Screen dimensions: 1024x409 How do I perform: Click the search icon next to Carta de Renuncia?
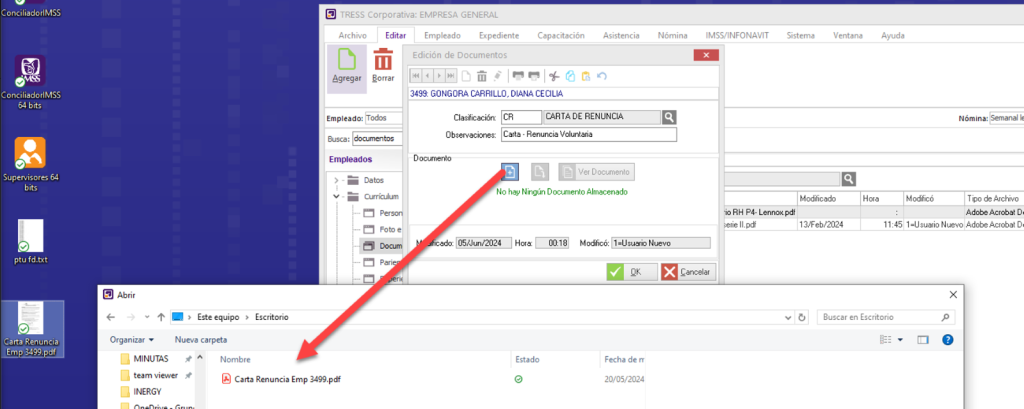click(668, 117)
